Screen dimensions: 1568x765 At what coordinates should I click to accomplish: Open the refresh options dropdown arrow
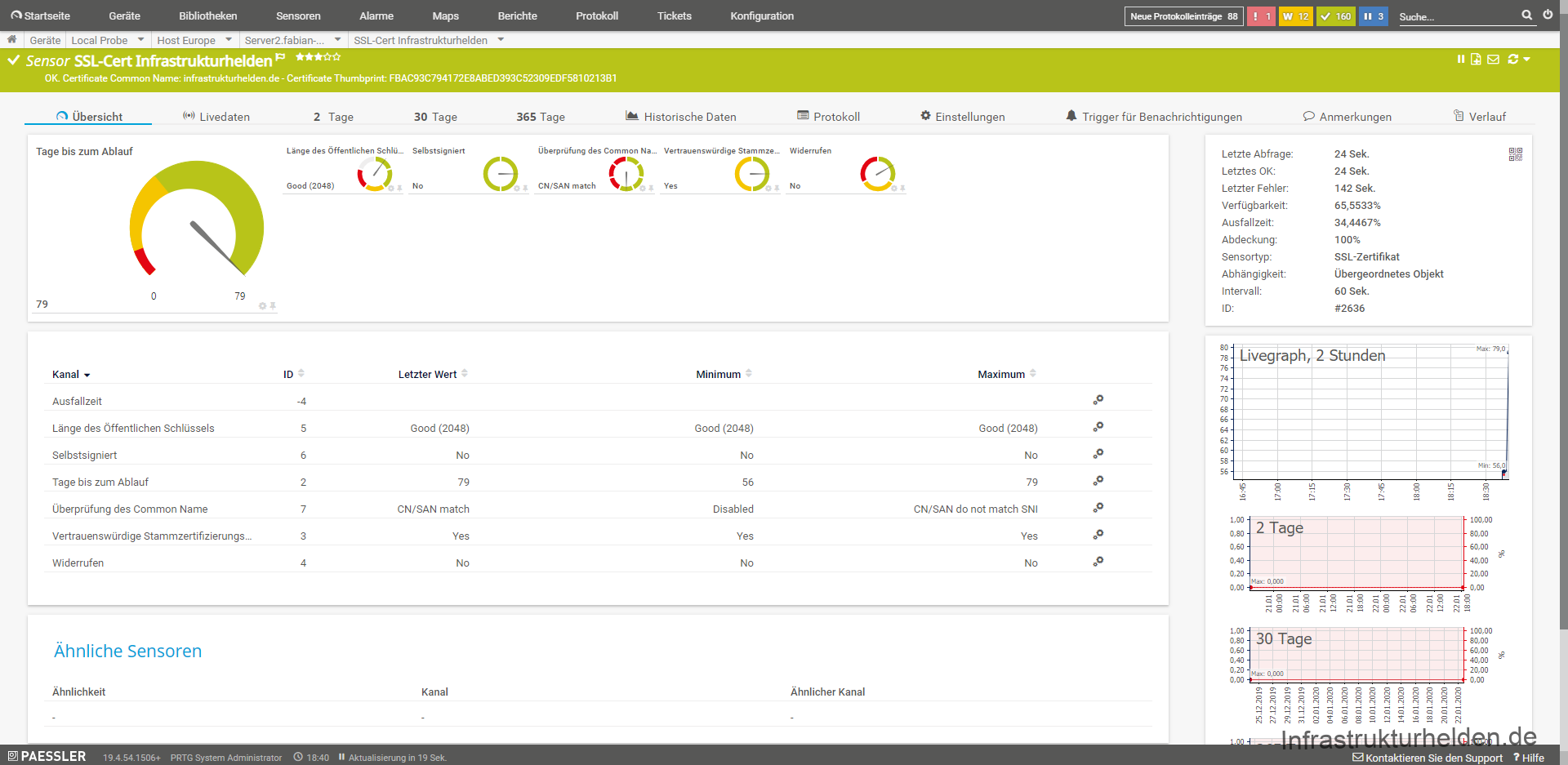[1526, 59]
